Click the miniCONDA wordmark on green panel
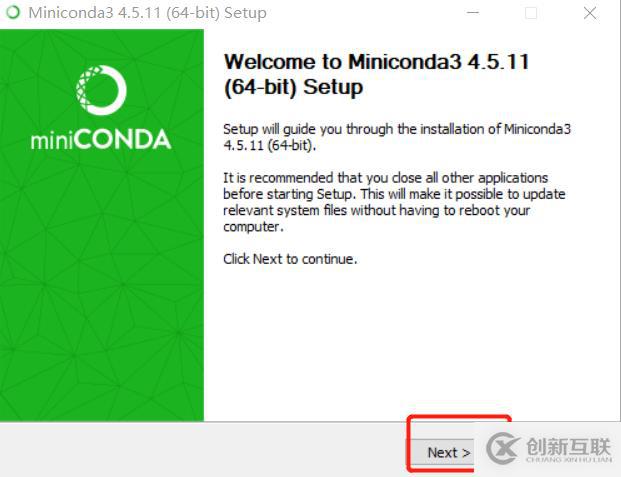 click(x=101, y=139)
